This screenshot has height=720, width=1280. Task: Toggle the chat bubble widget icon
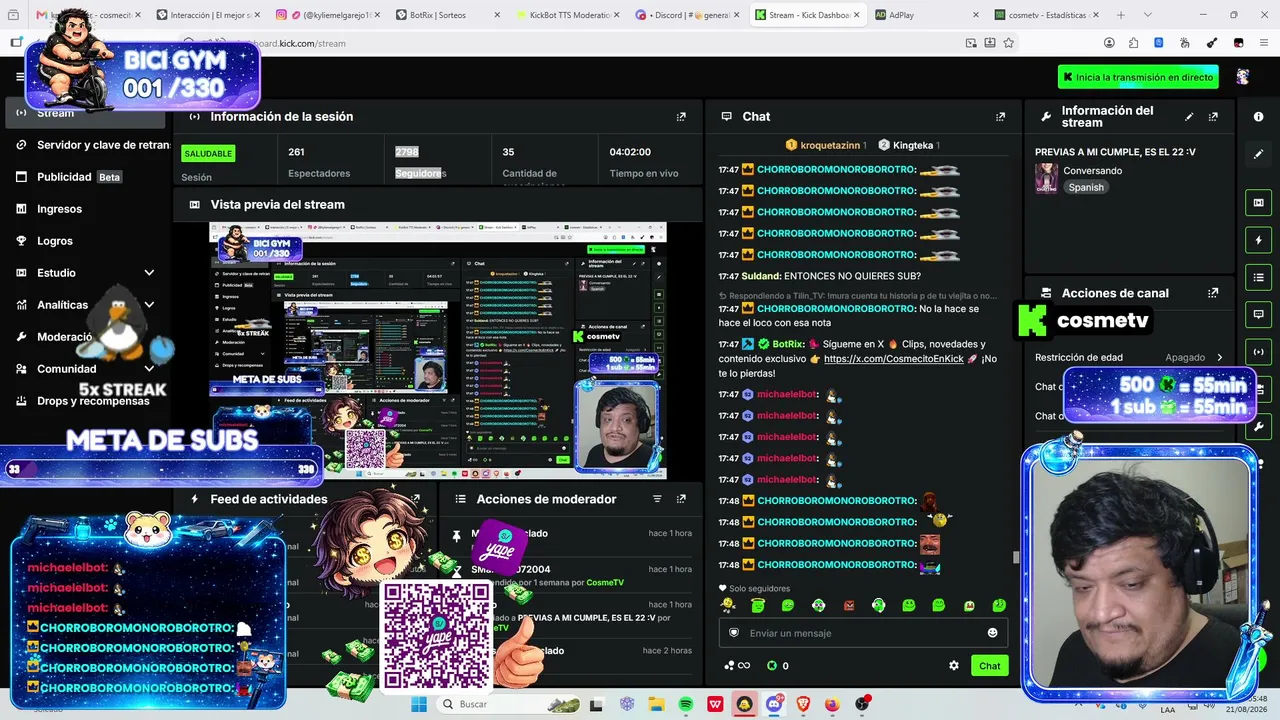pos(1258,314)
